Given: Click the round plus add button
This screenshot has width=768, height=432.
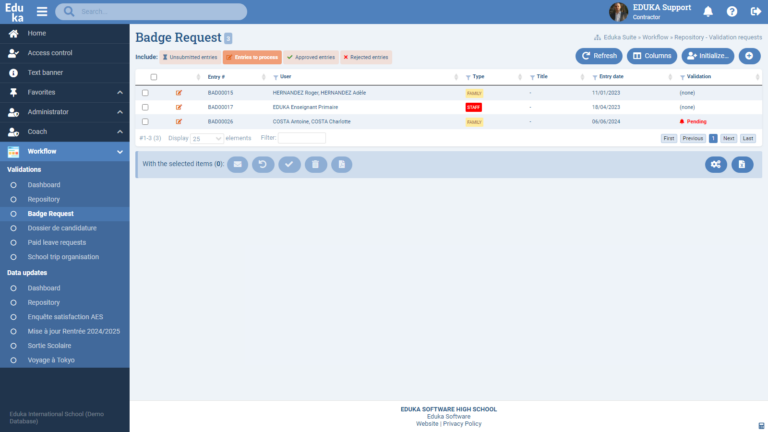Looking at the screenshot, I should [x=749, y=56].
